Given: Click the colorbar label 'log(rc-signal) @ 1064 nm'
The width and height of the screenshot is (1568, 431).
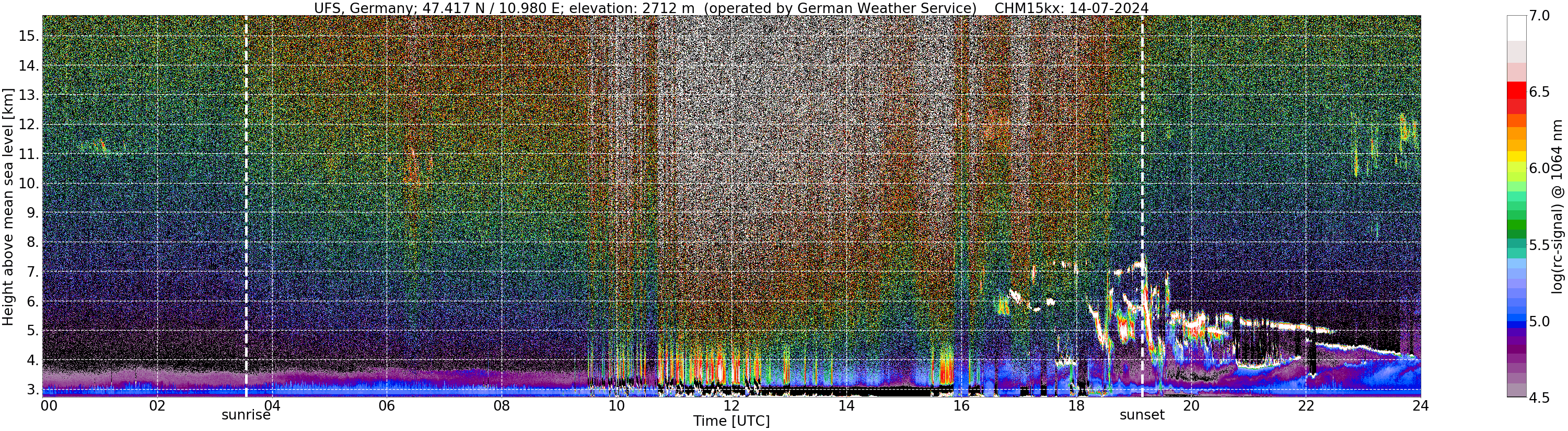Looking at the screenshot, I should (1558, 206).
